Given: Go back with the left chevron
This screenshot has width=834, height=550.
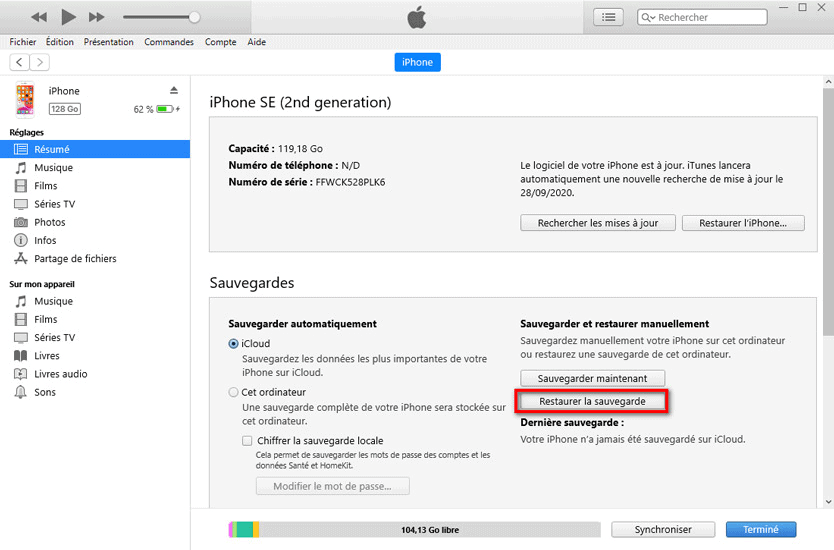Looking at the screenshot, I should click(20, 62).
